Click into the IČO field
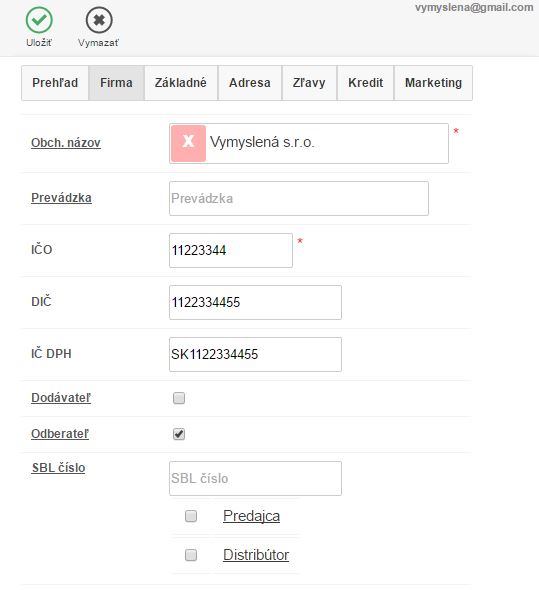The height and width of the screenshot is (590, 539). [231, 250]
